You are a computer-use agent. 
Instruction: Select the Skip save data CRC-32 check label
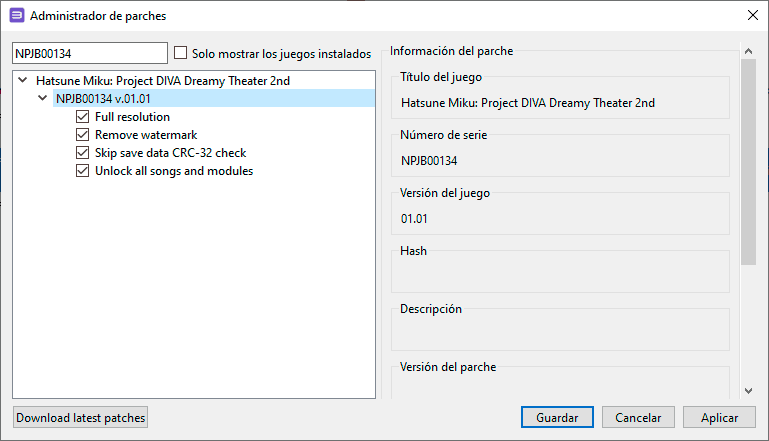pyautogui.click(x=171, y=153)
